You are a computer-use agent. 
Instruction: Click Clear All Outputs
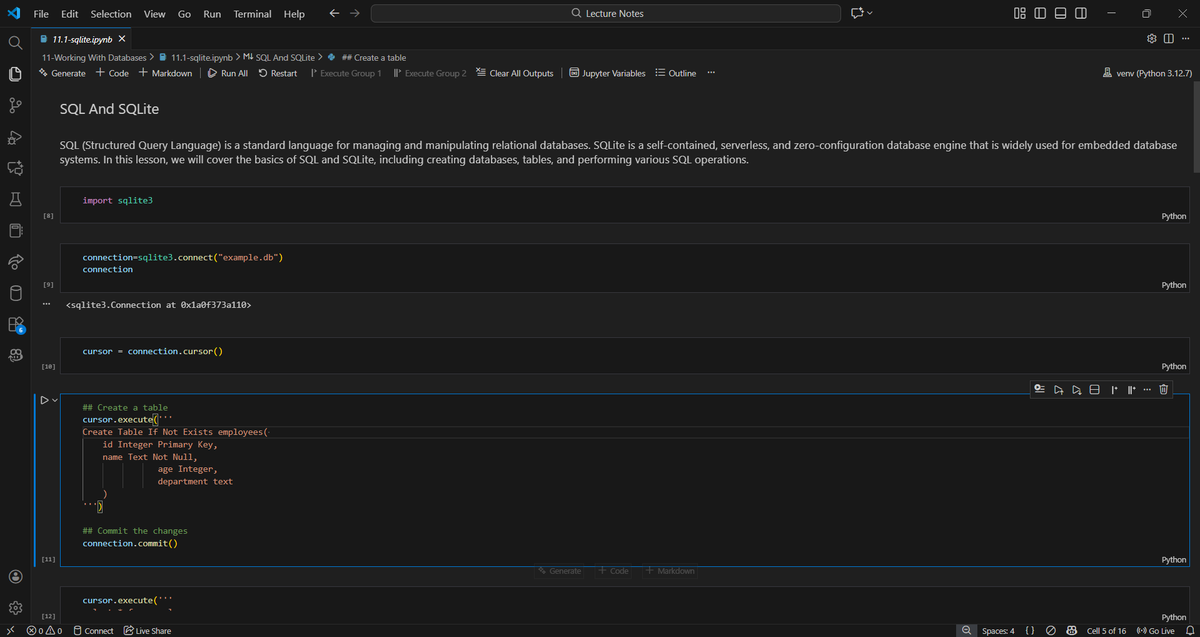click(x=514, y=73)
